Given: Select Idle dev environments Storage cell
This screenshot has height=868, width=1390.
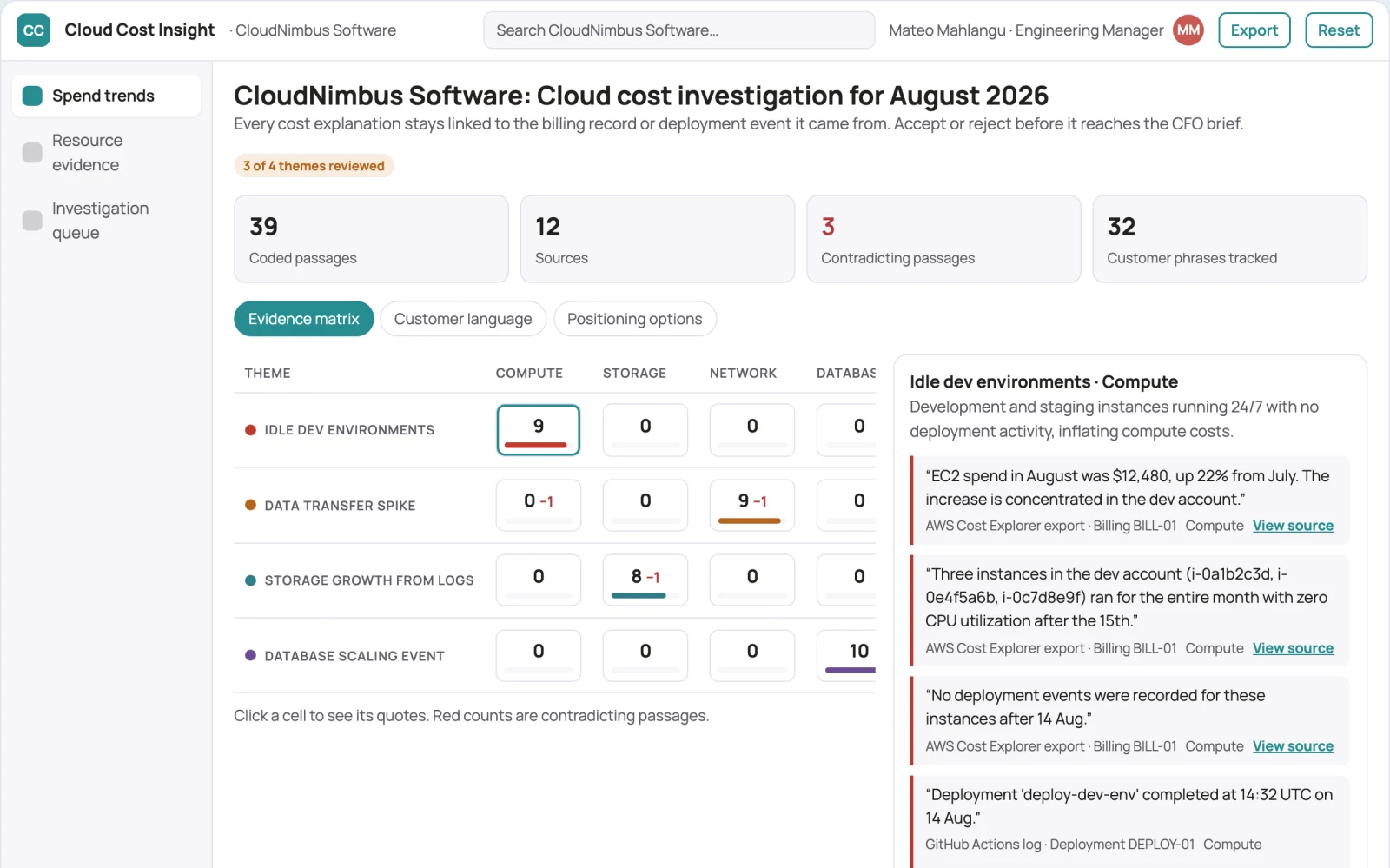Looking at the screenshot, I should click(645, 430).
